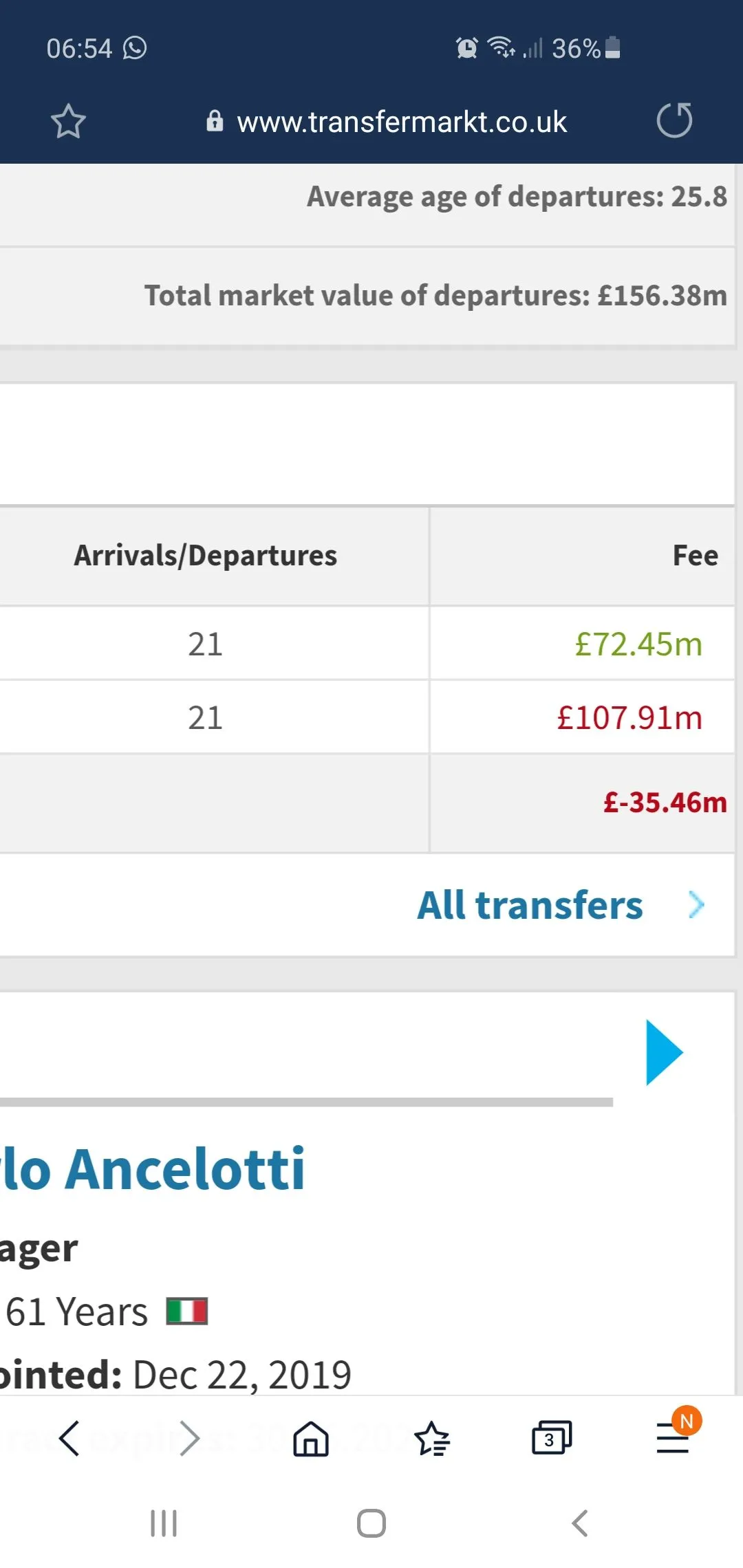The width and height of the screenshot is (743, 1568).
Task: Open the browser hamburger menu
Action: (x=673, y=1438)
